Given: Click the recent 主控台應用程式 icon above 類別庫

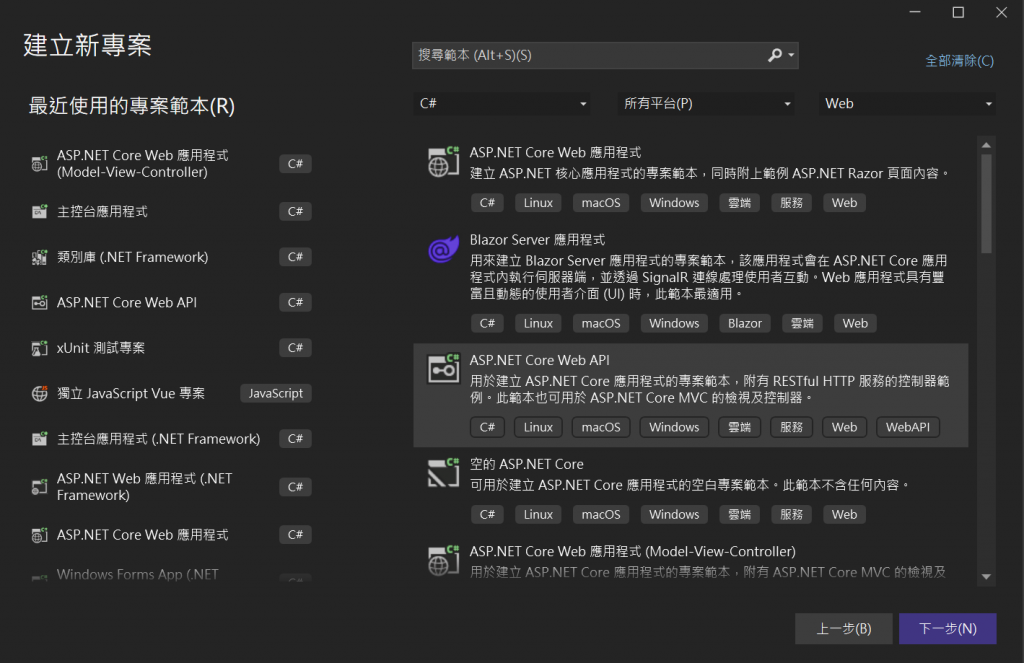Looking at the screenshot, I should coord(40,212).
